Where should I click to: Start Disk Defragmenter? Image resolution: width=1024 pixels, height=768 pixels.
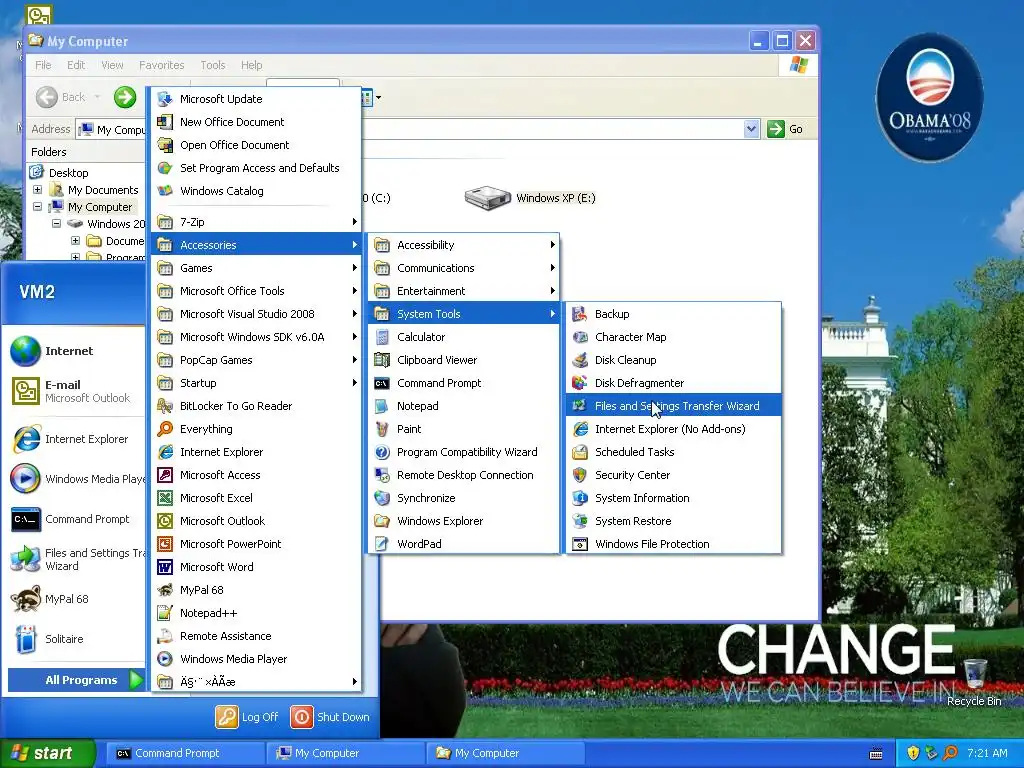point(673,383)
